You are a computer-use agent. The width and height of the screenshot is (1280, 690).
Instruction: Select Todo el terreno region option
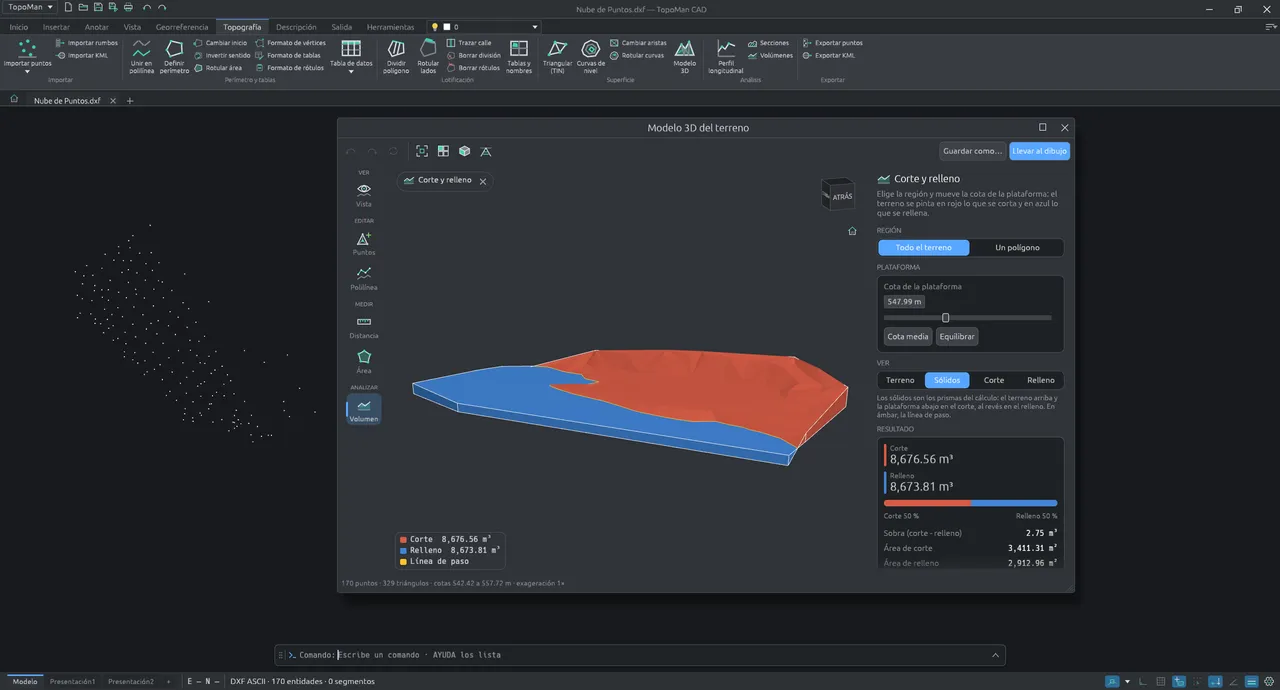[x=925, y=247]
